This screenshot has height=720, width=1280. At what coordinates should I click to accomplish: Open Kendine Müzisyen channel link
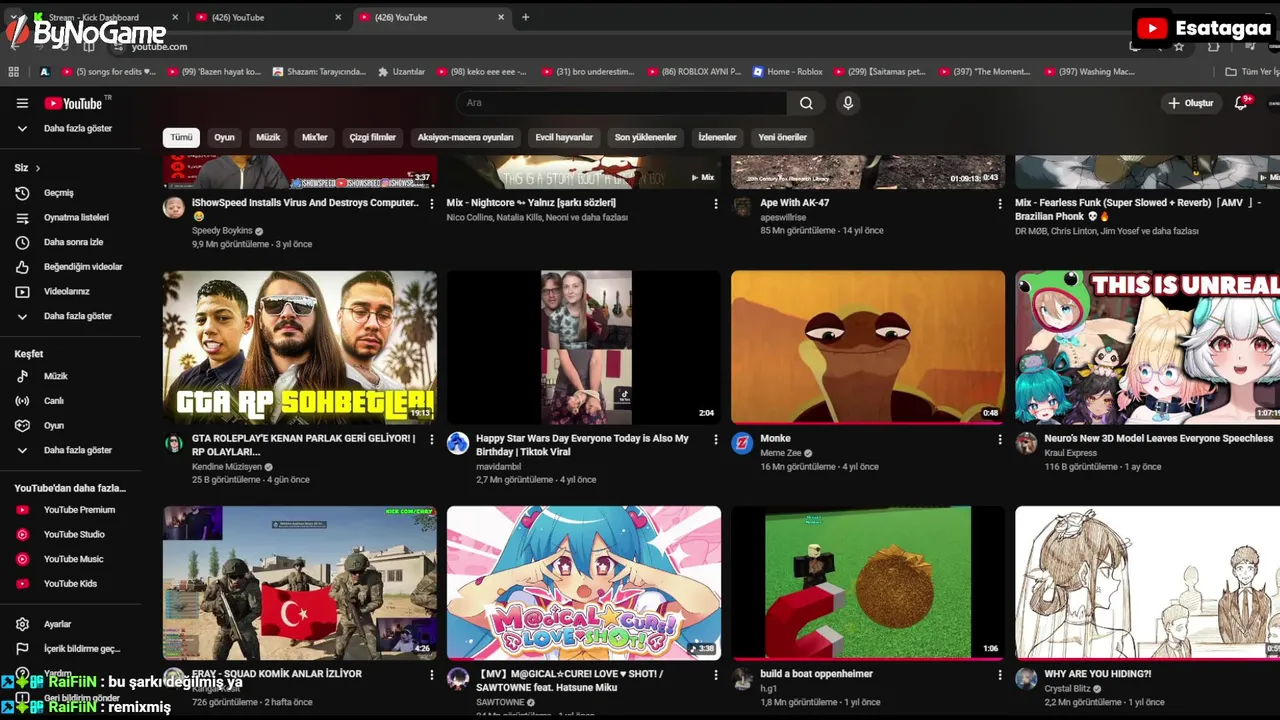pyautogui.click(x=227, y=467)
